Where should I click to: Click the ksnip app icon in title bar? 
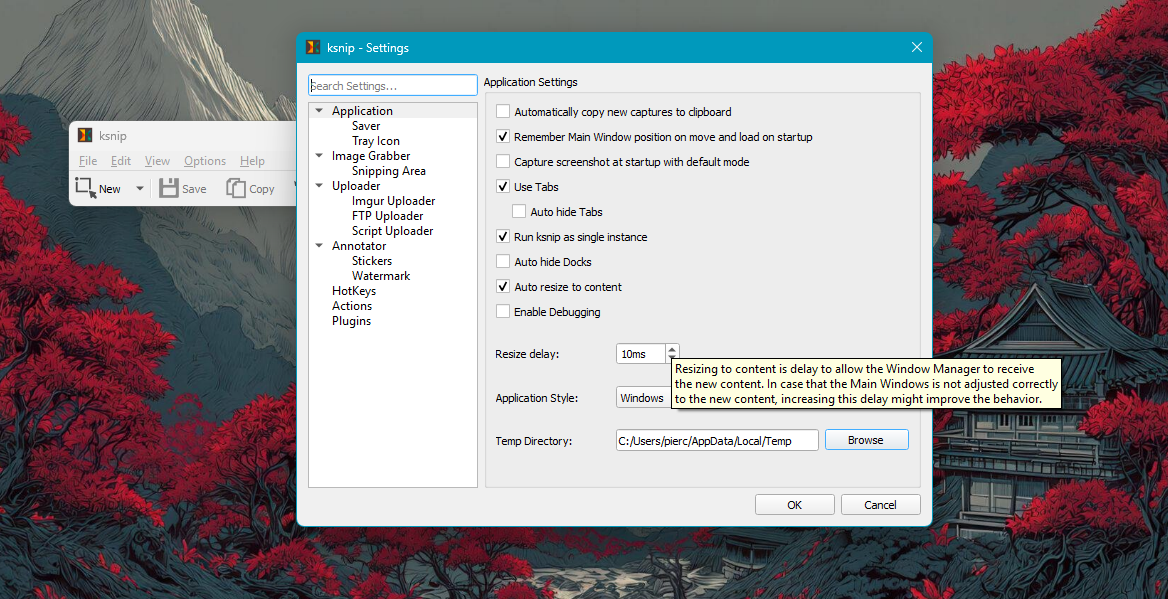pos(84,135)
